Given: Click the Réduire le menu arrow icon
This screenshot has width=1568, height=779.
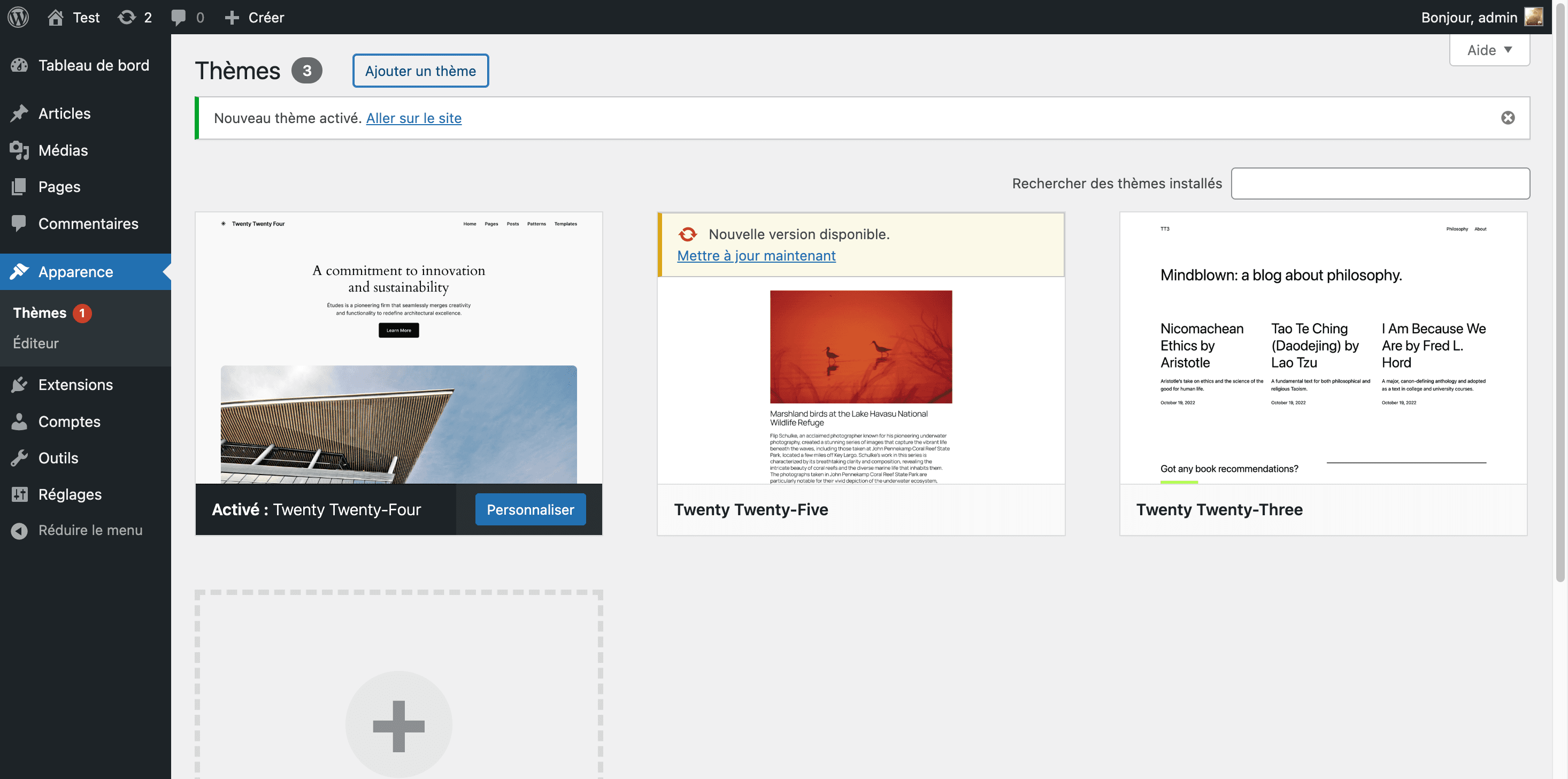Looking at the screenshot, I should coord(19,531).
